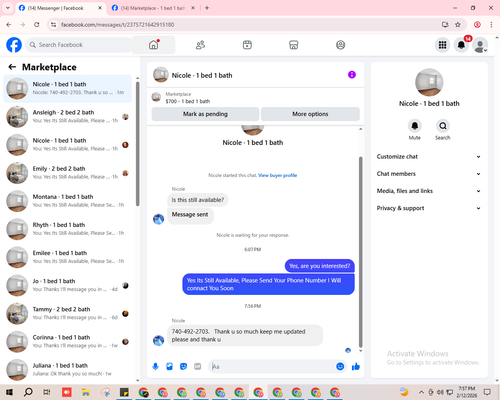Attach a file with the photo icon
Screen dimensions: 500x400
169,367
